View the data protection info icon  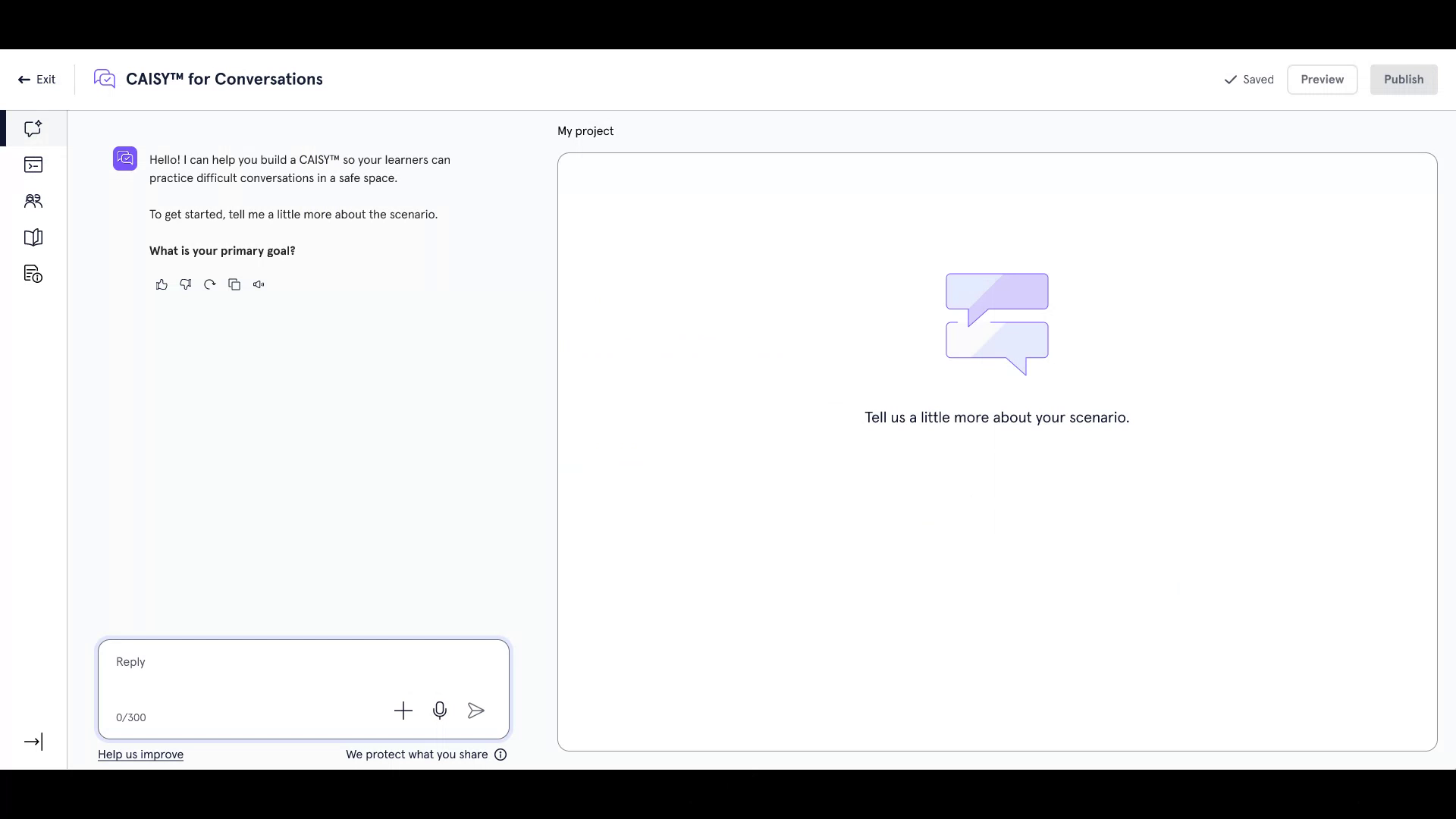coord(500,755)
